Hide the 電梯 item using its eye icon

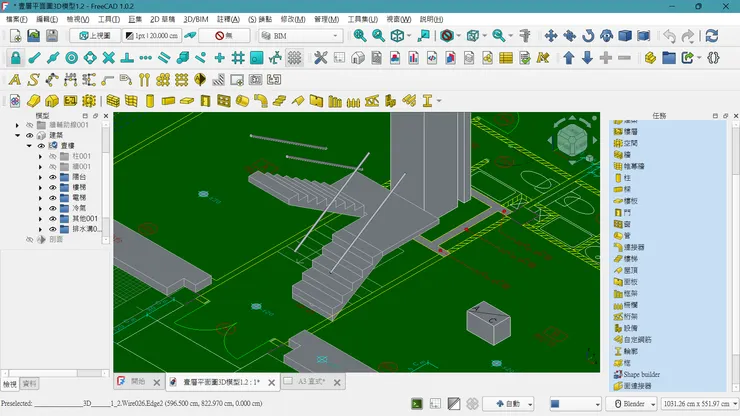pyautogui.click(x=52, y=197)
